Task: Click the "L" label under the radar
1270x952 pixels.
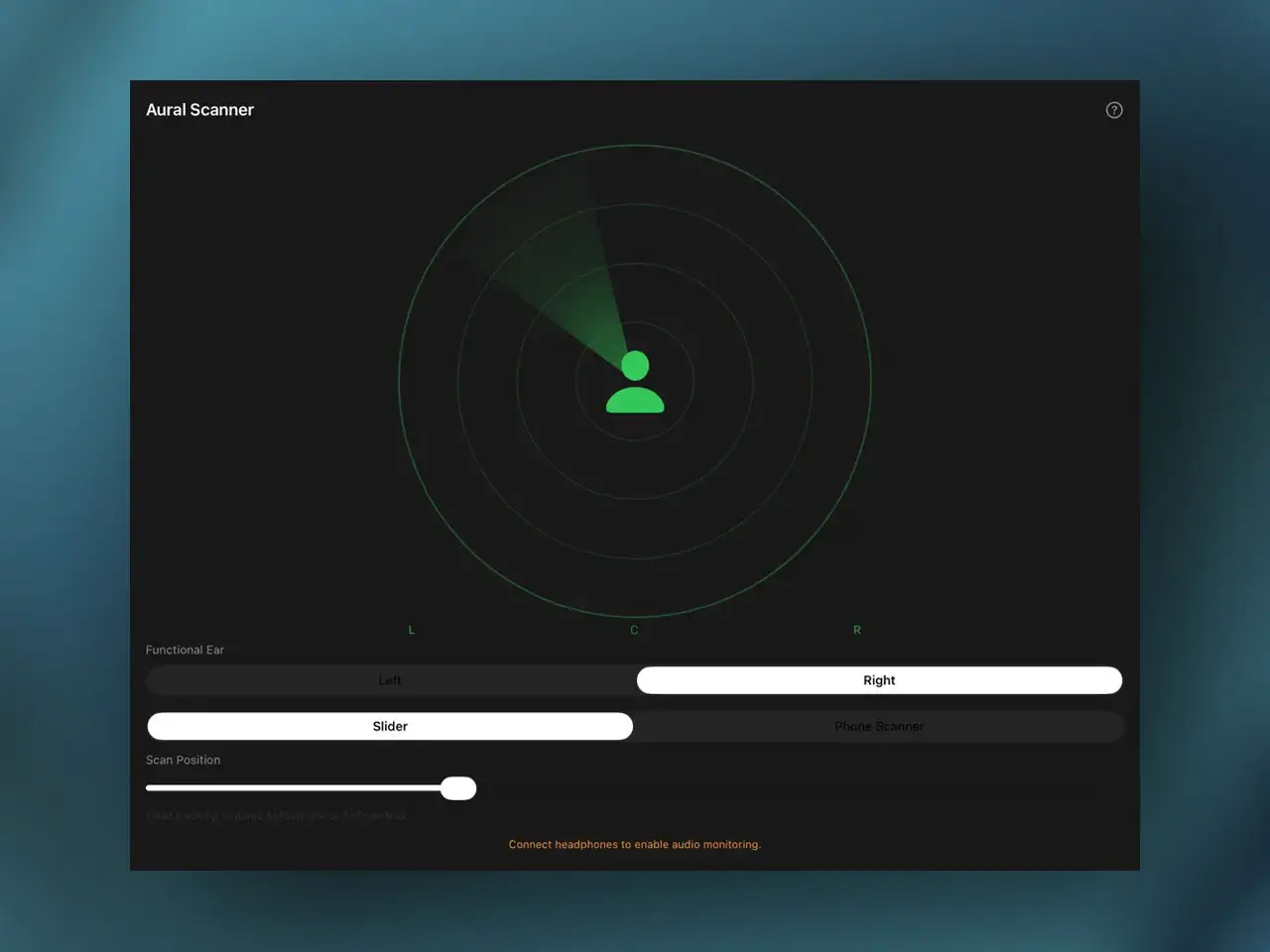Action: (x=412, y=630)
